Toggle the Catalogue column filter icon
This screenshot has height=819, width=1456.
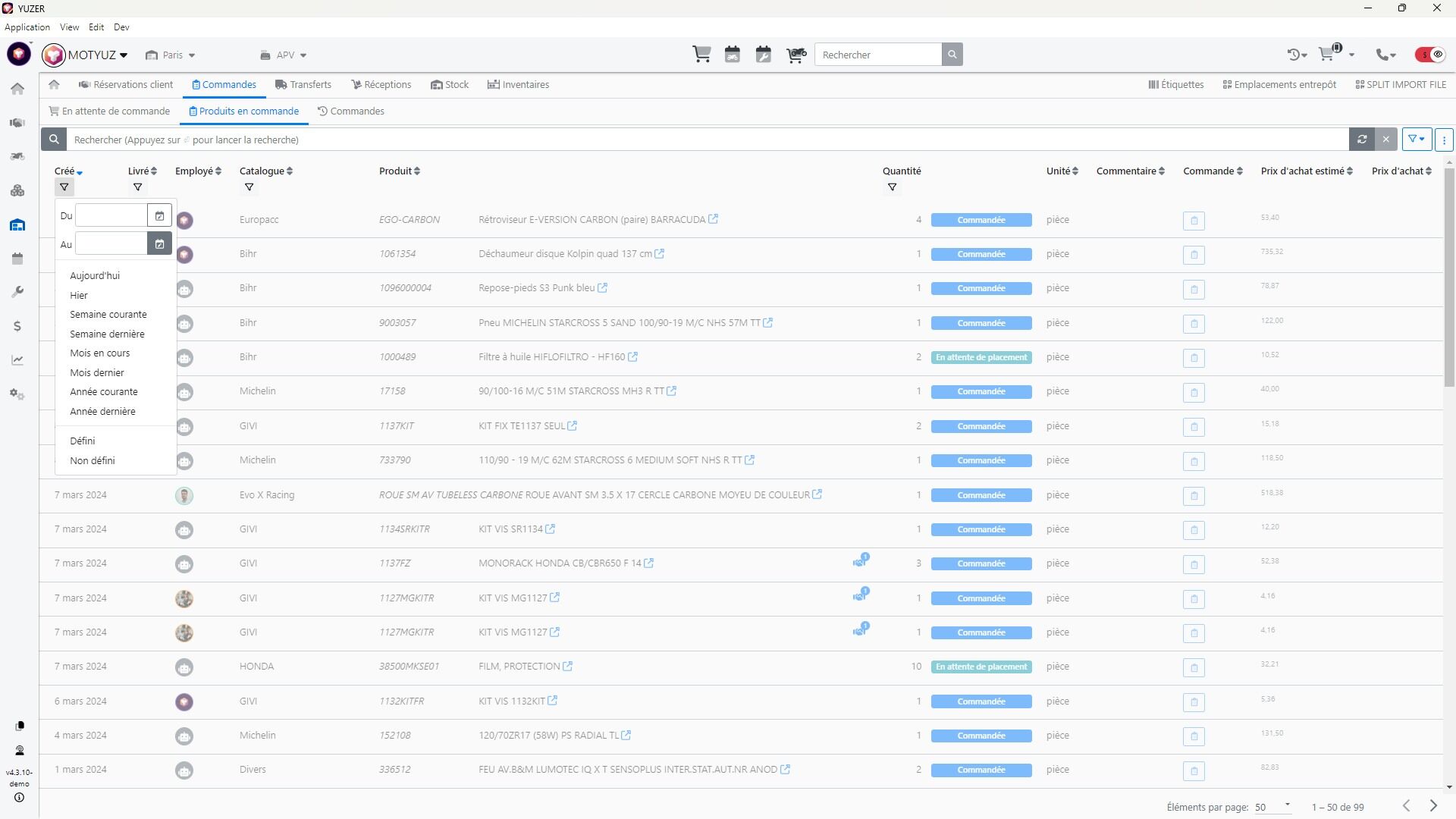pyautogui.click(x=249, y=187)
